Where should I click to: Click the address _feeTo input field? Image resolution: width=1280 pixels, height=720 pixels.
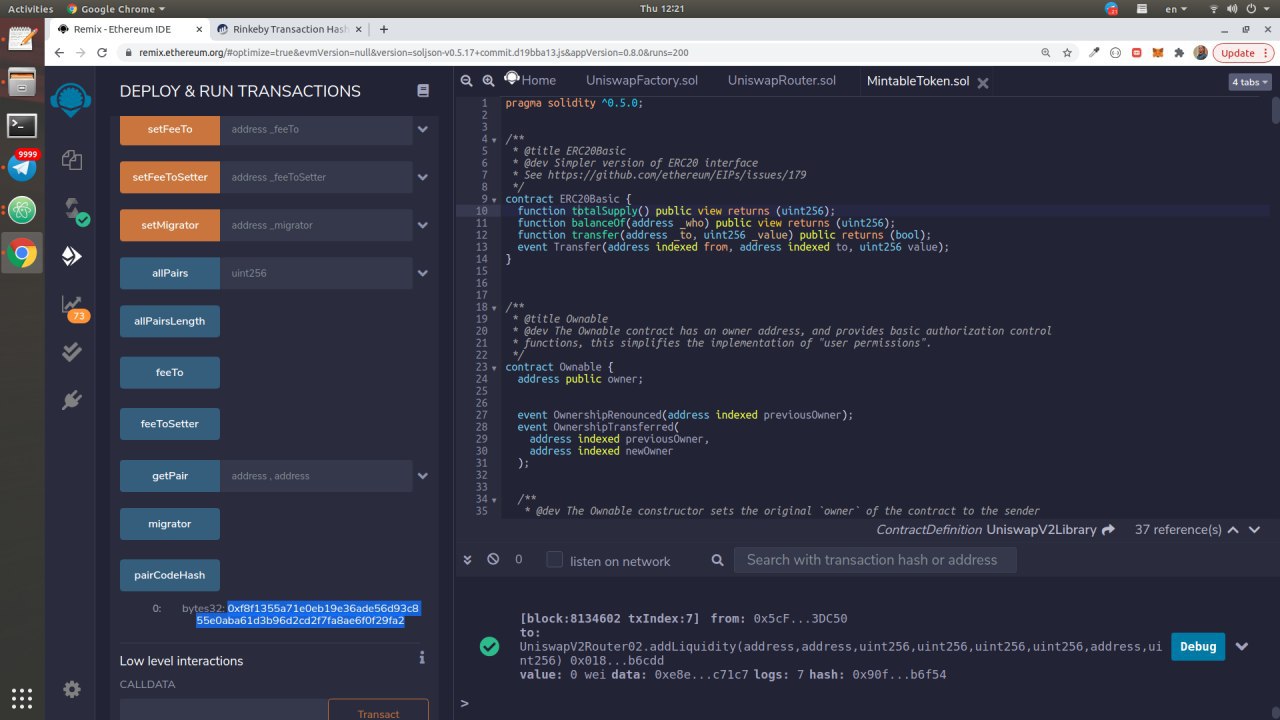coord(316,129)
